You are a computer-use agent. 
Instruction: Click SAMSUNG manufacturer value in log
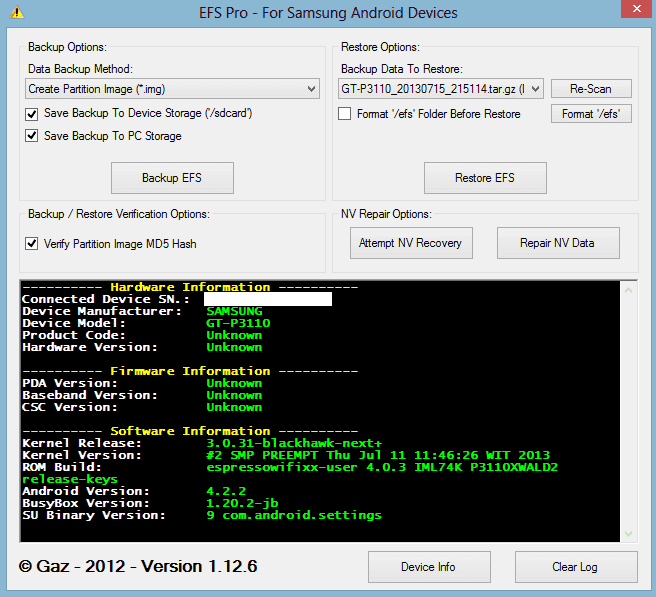click(234, 311)
